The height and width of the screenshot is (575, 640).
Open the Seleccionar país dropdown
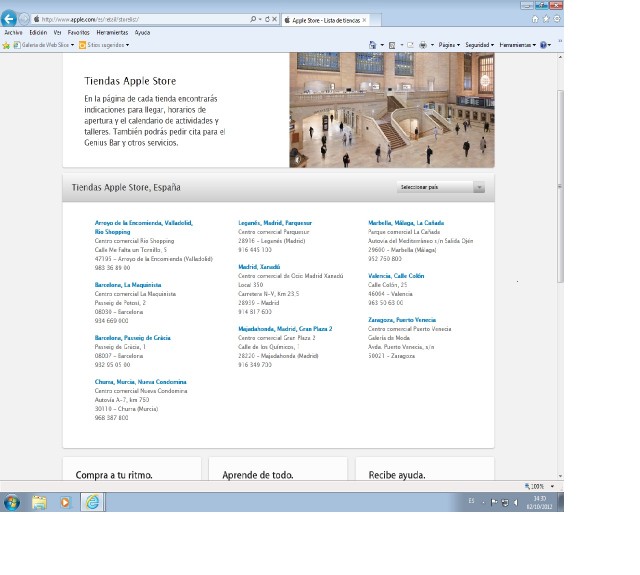tap(440, 187)
